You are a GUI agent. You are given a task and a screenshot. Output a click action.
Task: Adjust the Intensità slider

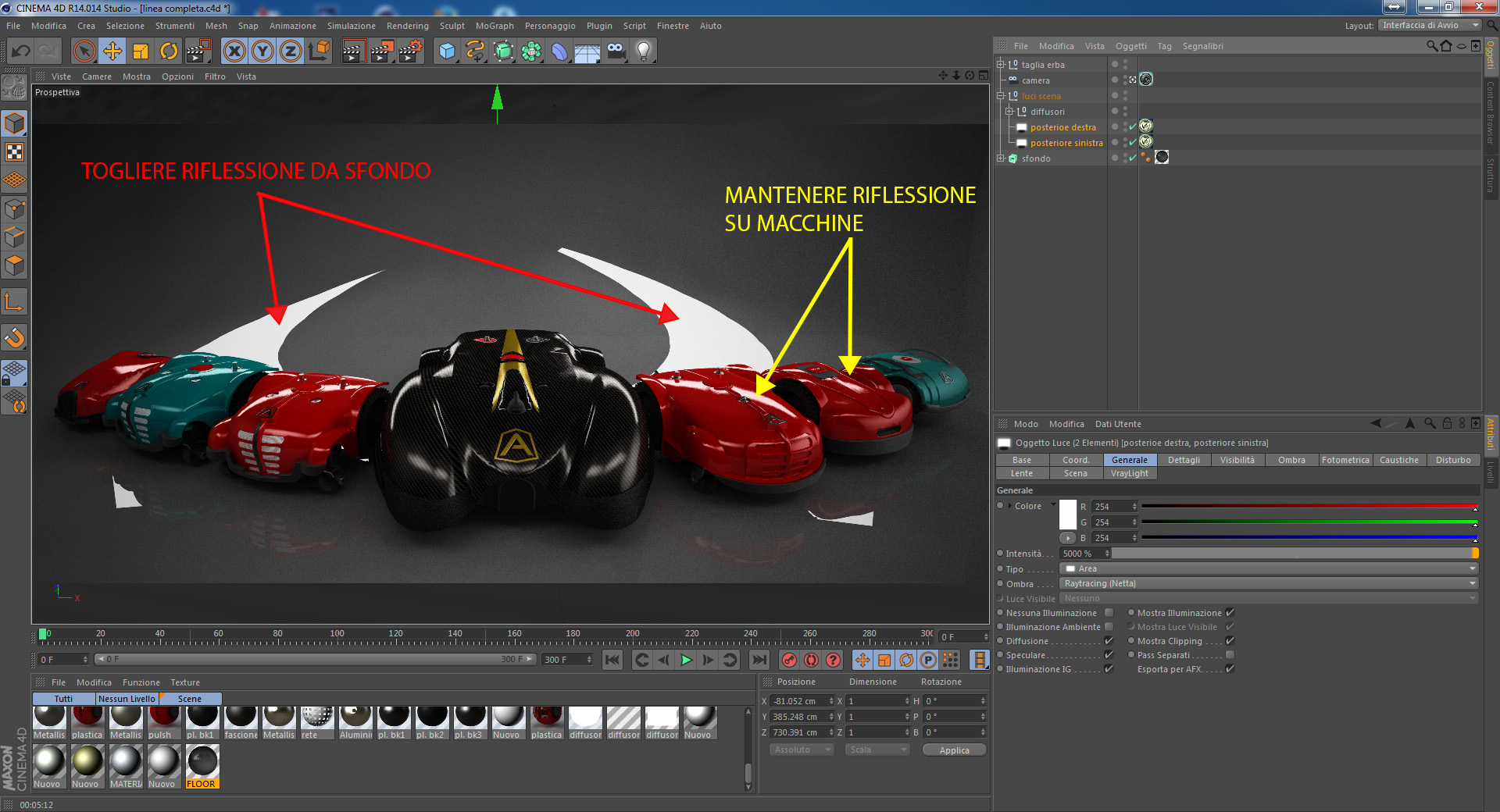click(1295, 554)
